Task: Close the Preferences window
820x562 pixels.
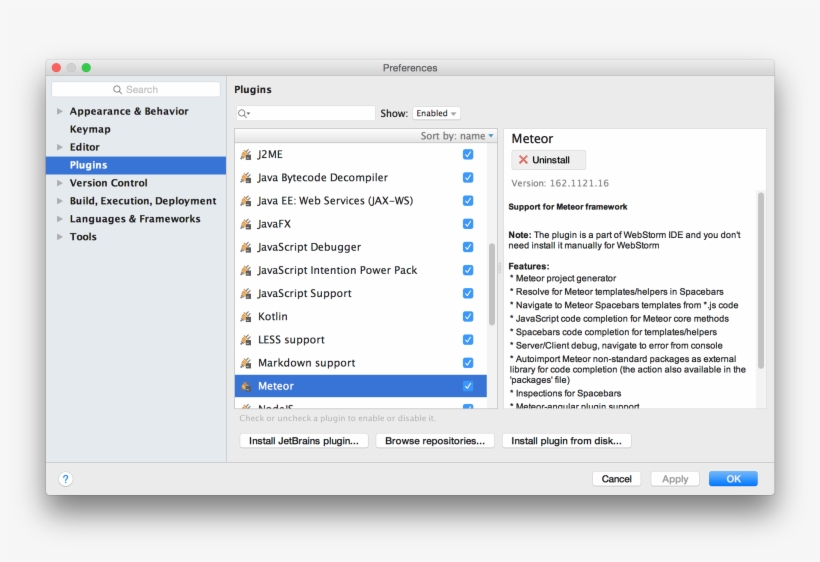Action: (56, 68)
